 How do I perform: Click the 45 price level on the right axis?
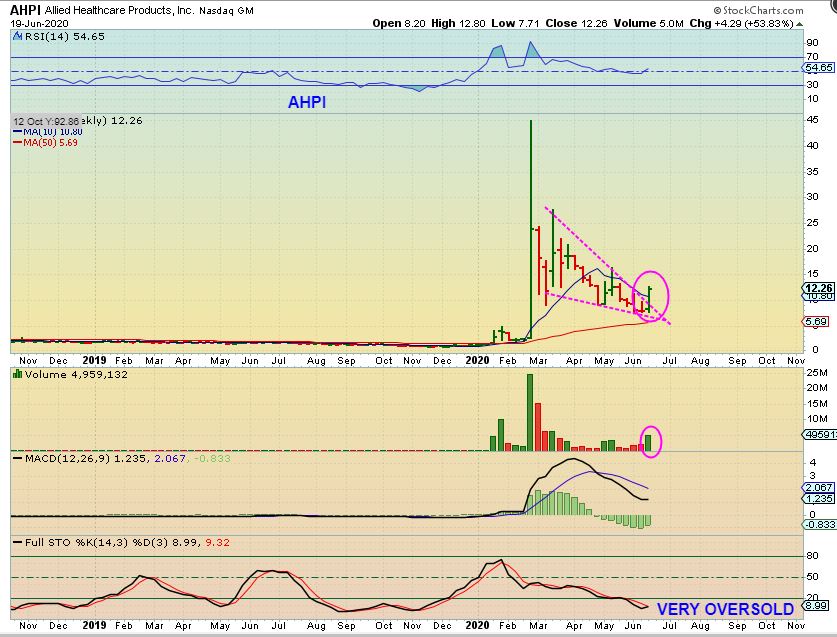812,120
